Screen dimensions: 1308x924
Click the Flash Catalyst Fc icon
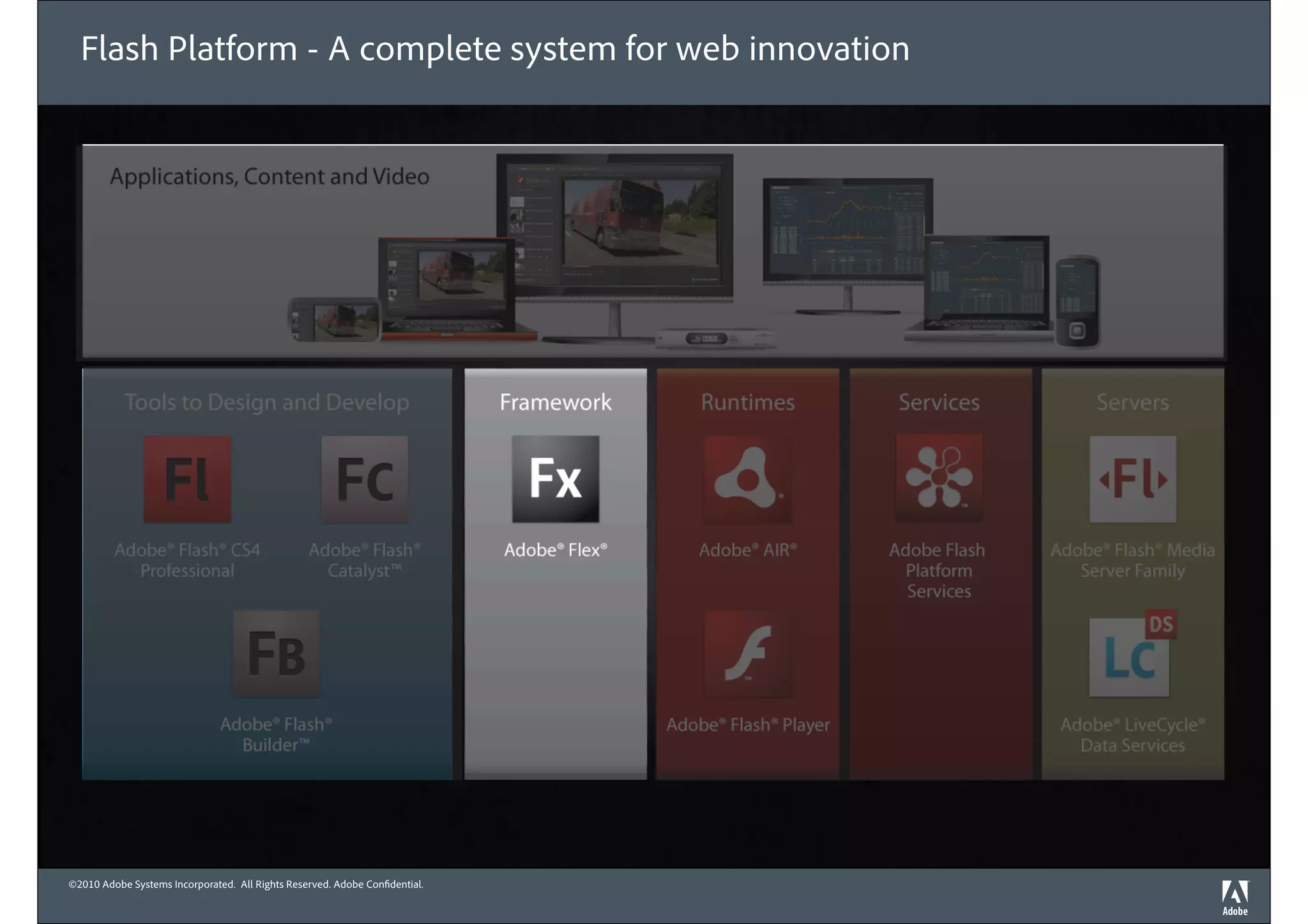coord(364,480)
